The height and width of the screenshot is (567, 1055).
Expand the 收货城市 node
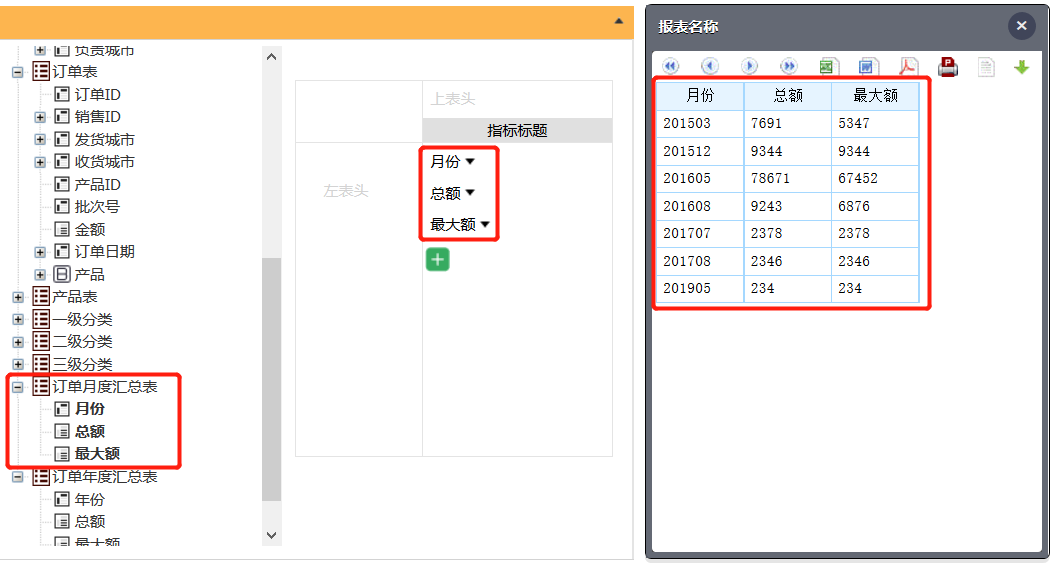40,162
